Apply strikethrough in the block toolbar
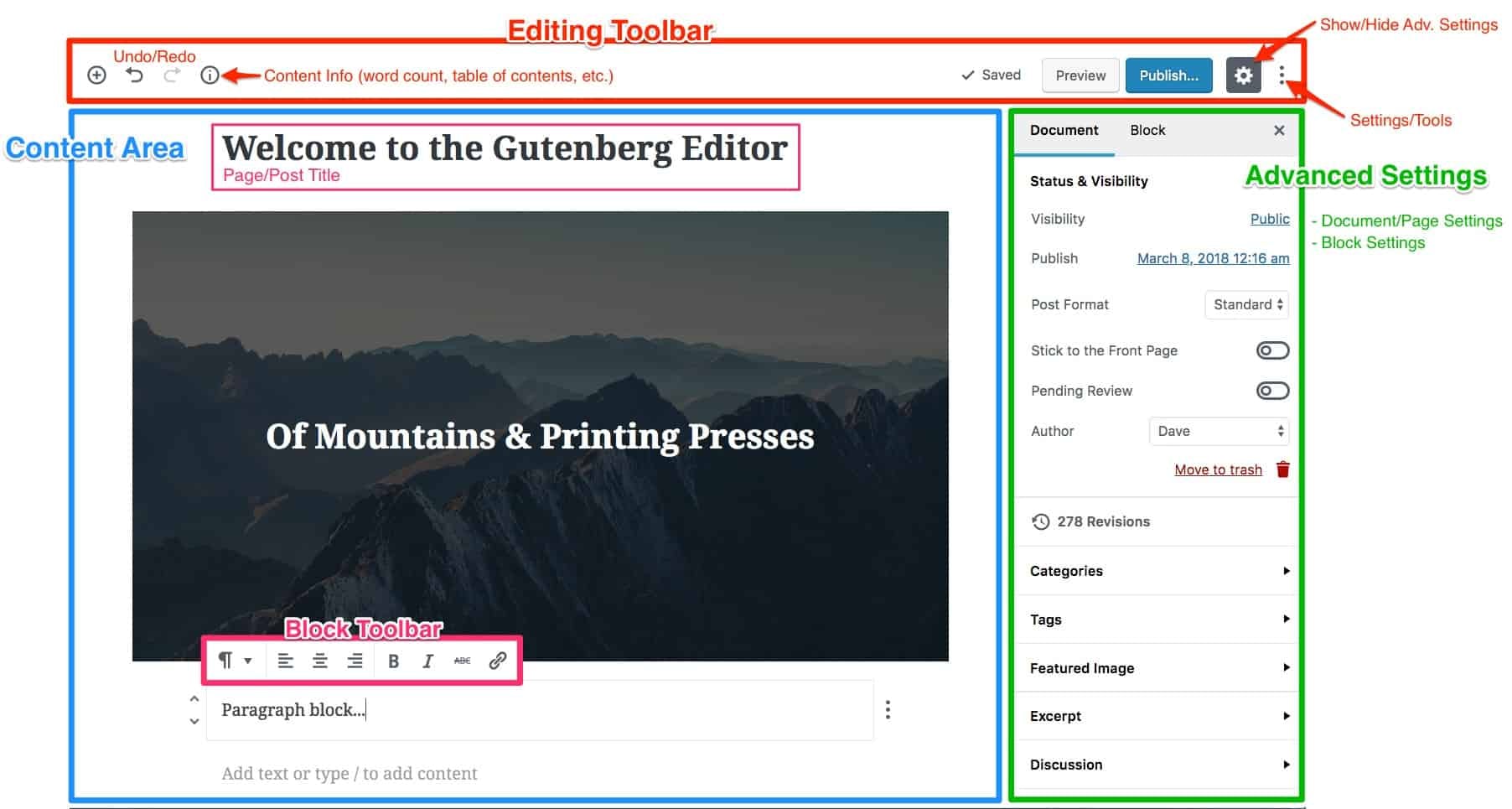The image size is (1512, 809). pyautogui.click(x=462, y=661)
